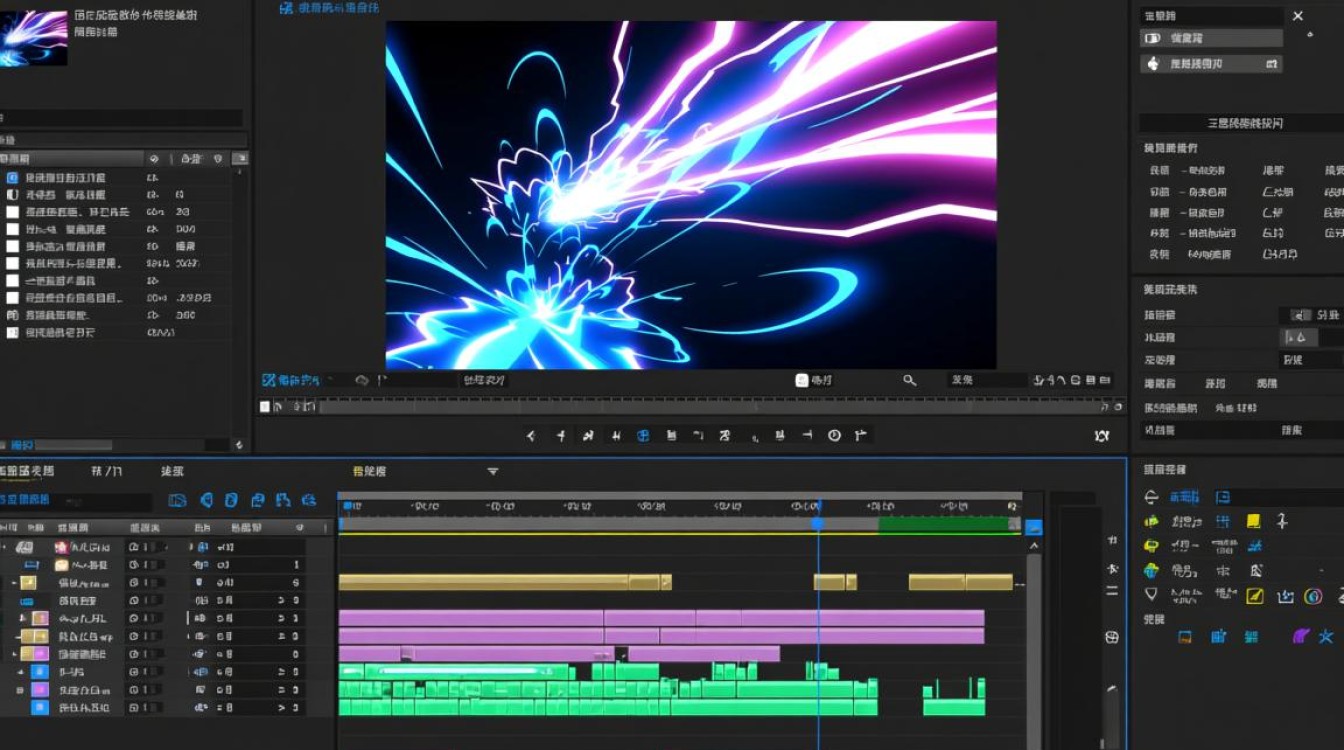Click the rainbow circle icon in the effects panel
1344x750 pixels.
coord(1313,596)
